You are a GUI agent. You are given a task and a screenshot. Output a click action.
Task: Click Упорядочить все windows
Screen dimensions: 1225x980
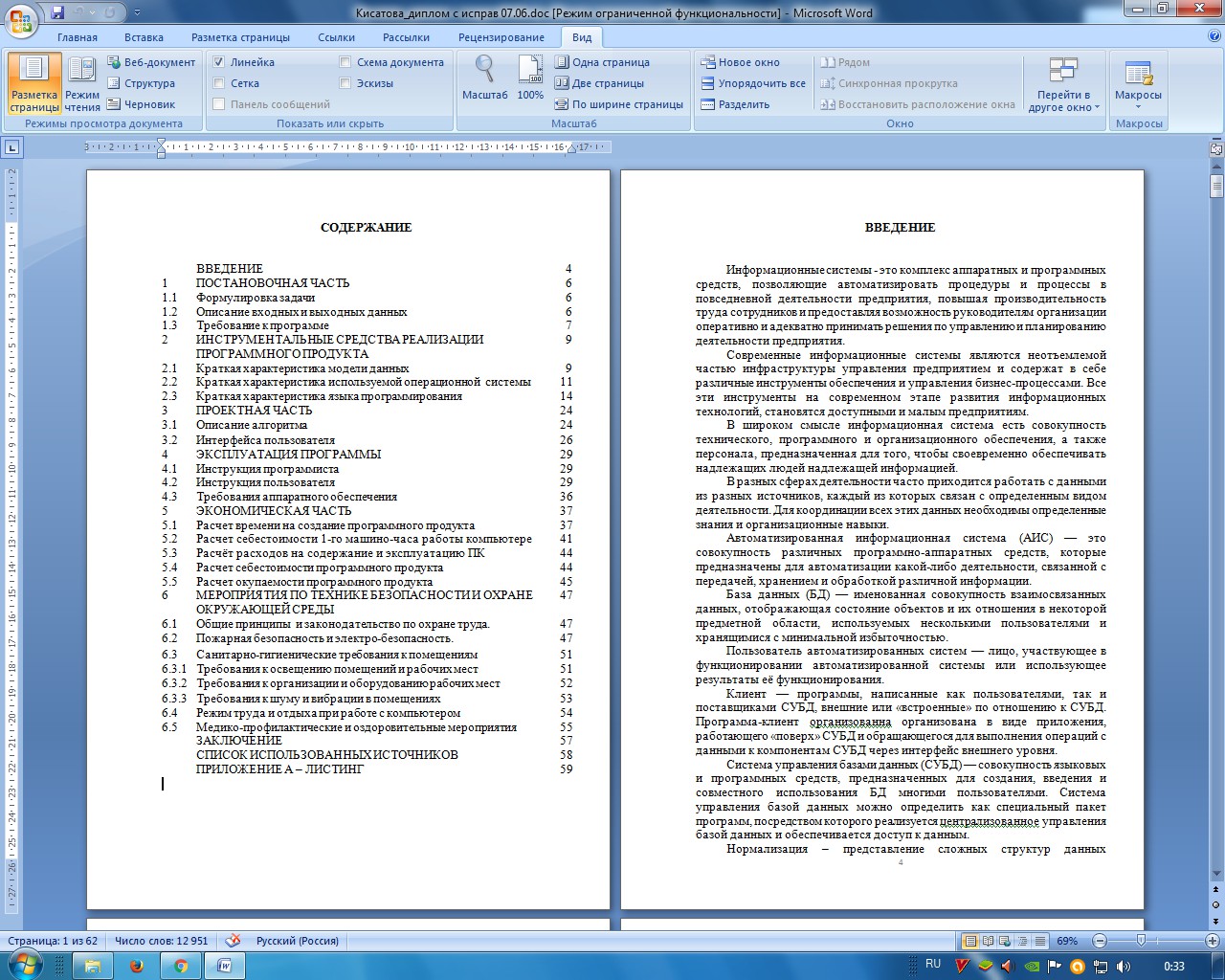[753, 83]
